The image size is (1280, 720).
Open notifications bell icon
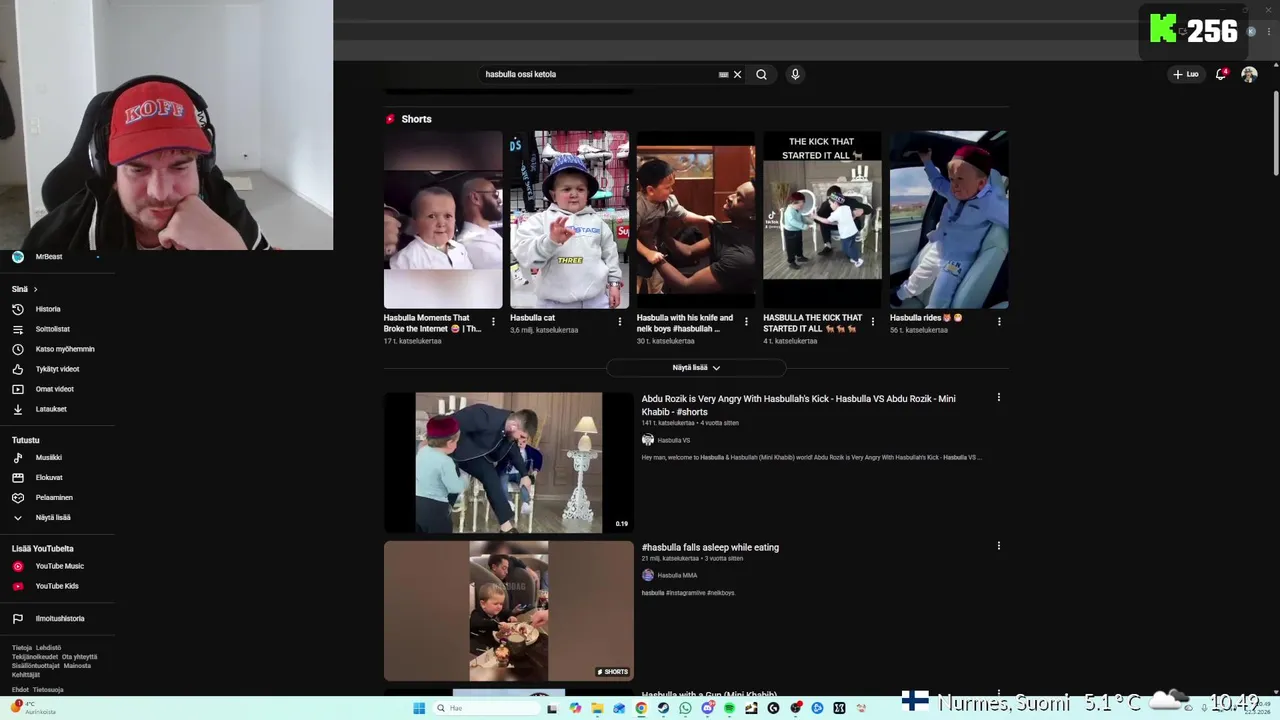[1220, 74]
